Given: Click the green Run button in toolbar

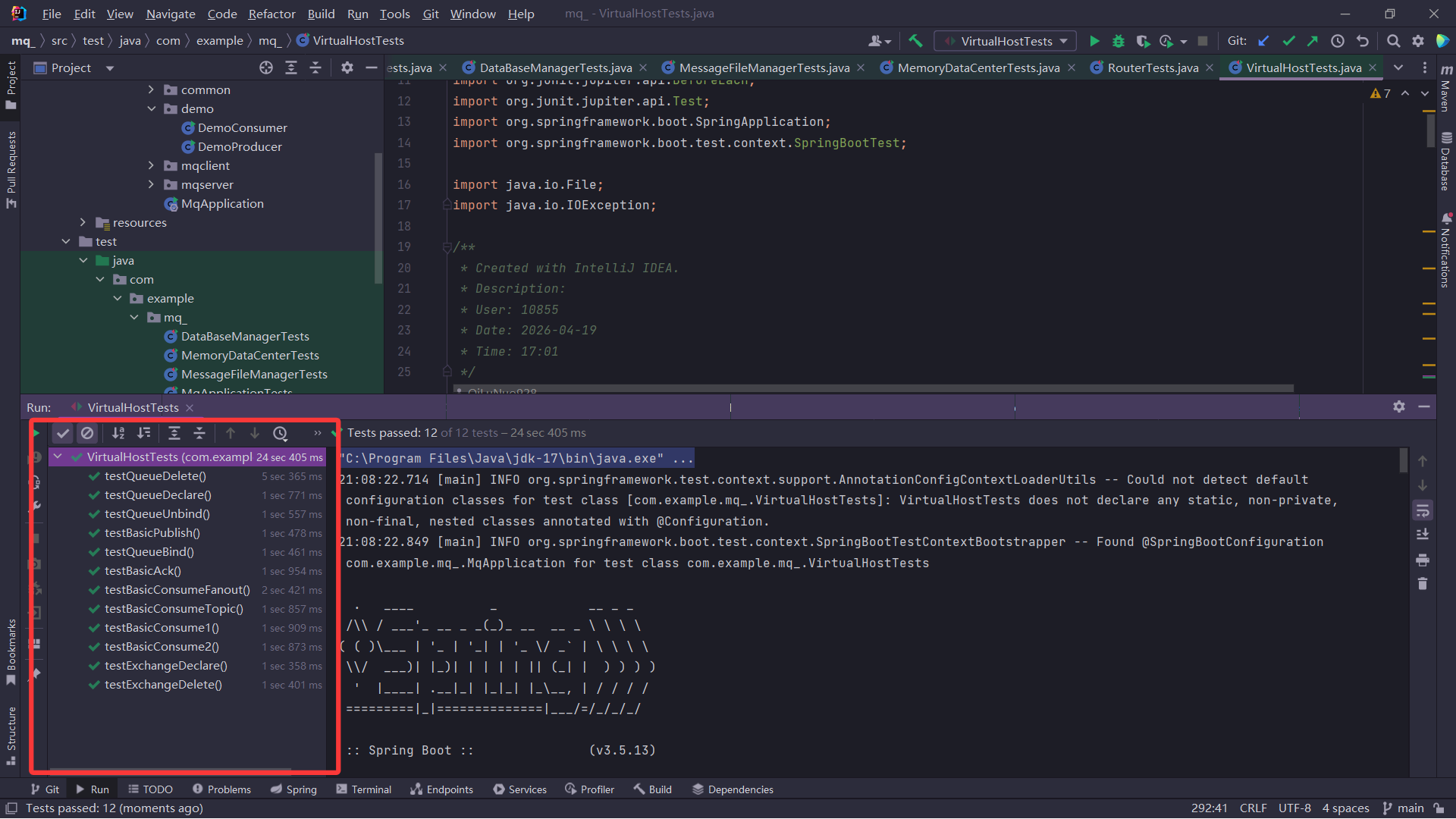Looking at the screenshot, I should click(1094, 41).
